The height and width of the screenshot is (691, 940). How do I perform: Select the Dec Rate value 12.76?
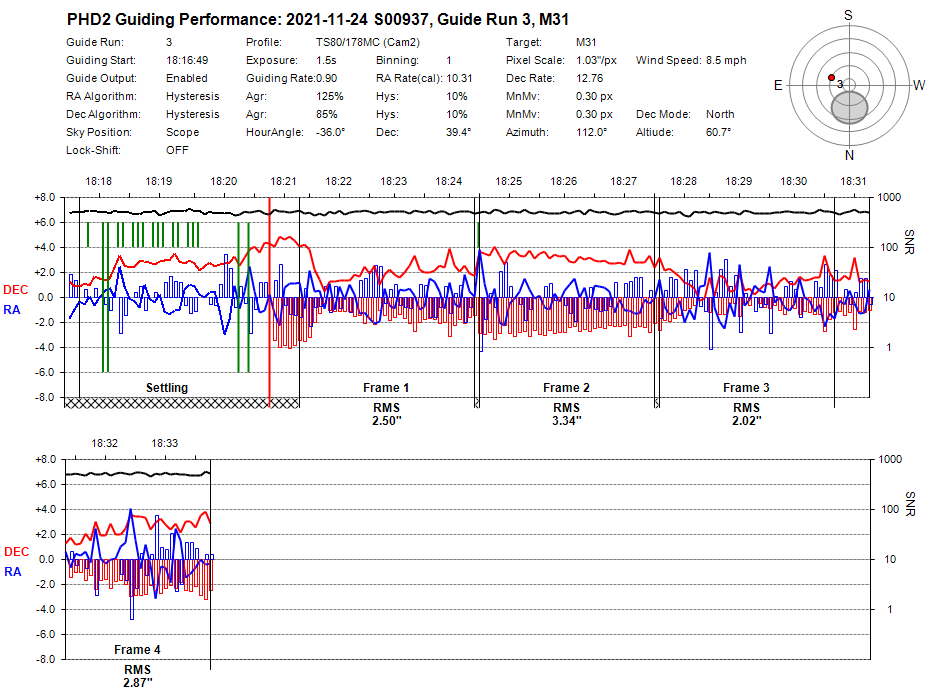pyautogui.click(x=589, y=79)
